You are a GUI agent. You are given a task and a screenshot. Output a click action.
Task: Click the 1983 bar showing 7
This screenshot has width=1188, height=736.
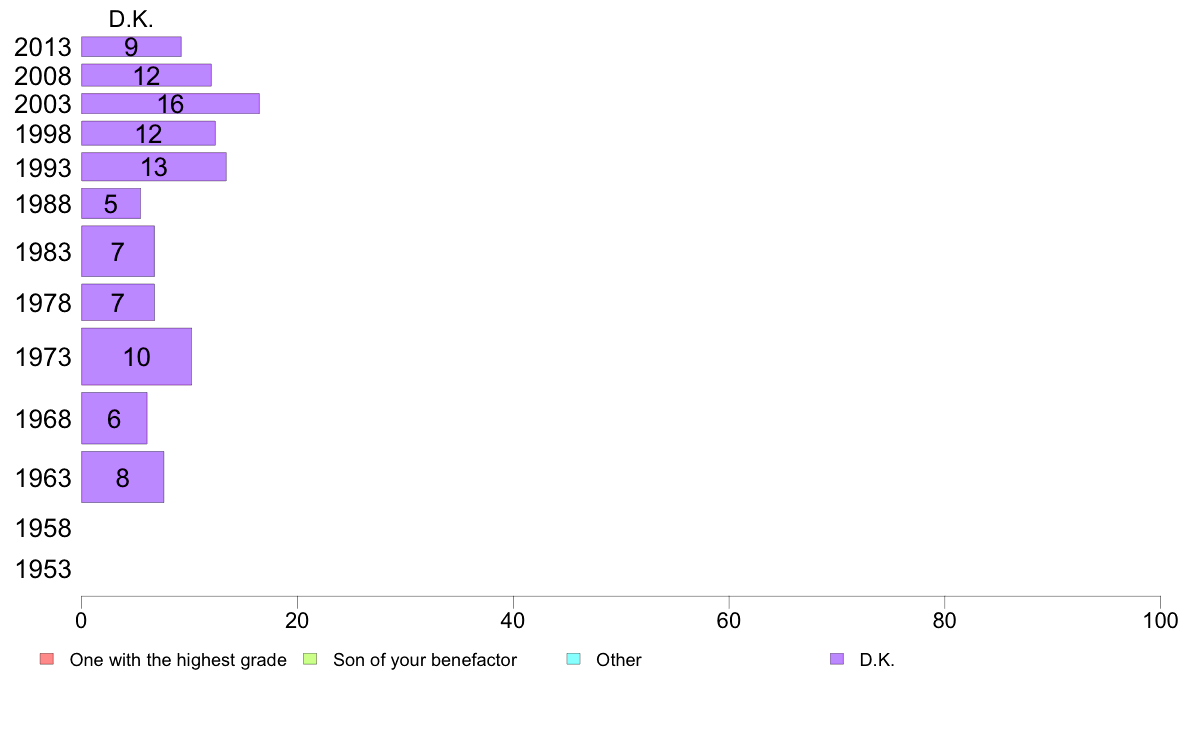point(117,251)
